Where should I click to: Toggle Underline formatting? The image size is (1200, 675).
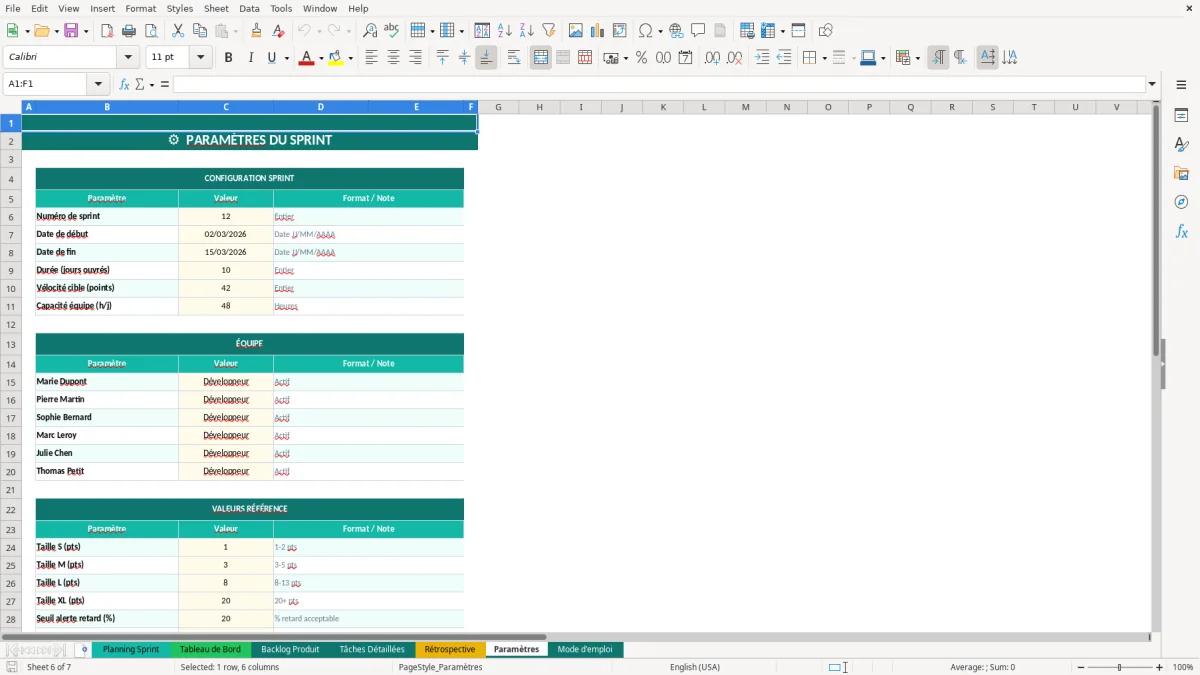point(271,58)
